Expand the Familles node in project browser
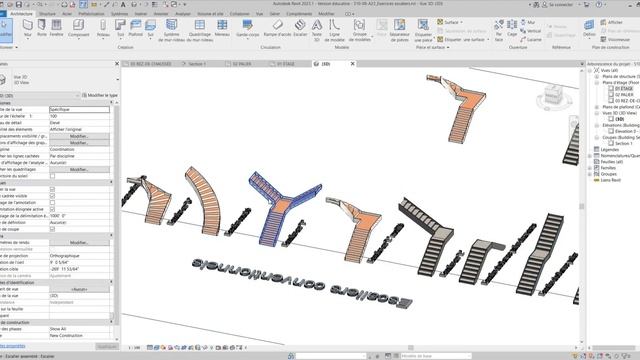This screenshot has height=360, width=640. (590, 168)
